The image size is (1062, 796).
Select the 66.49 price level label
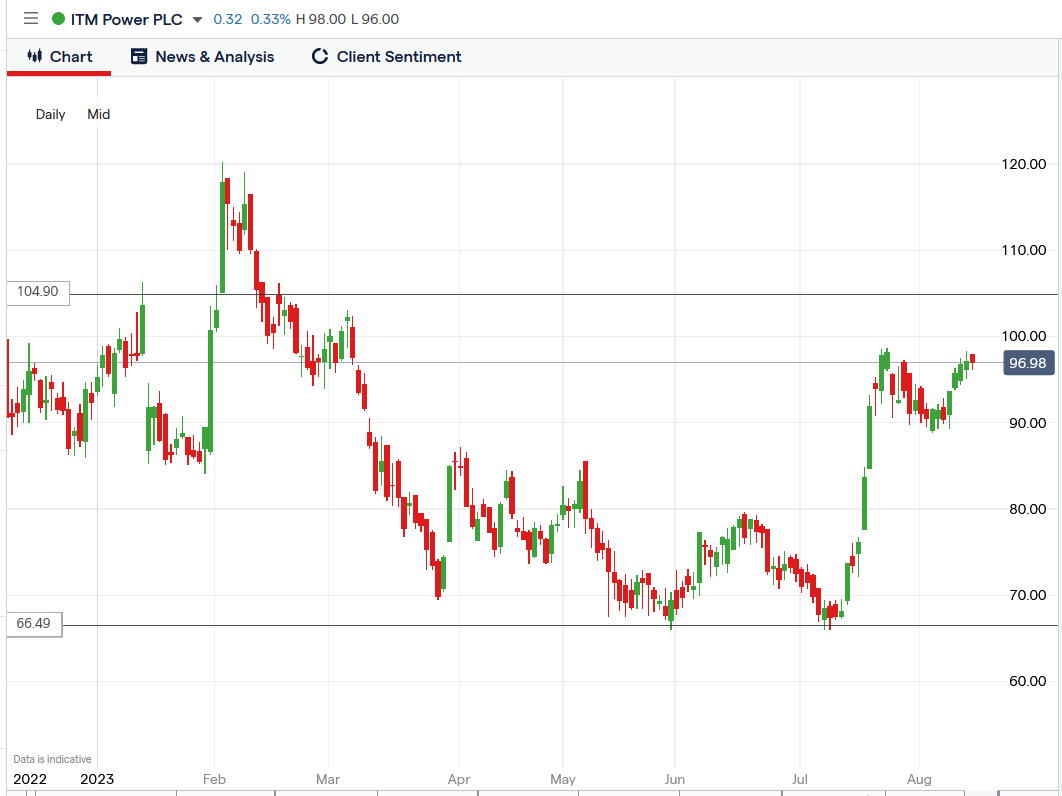pos(34,623)
